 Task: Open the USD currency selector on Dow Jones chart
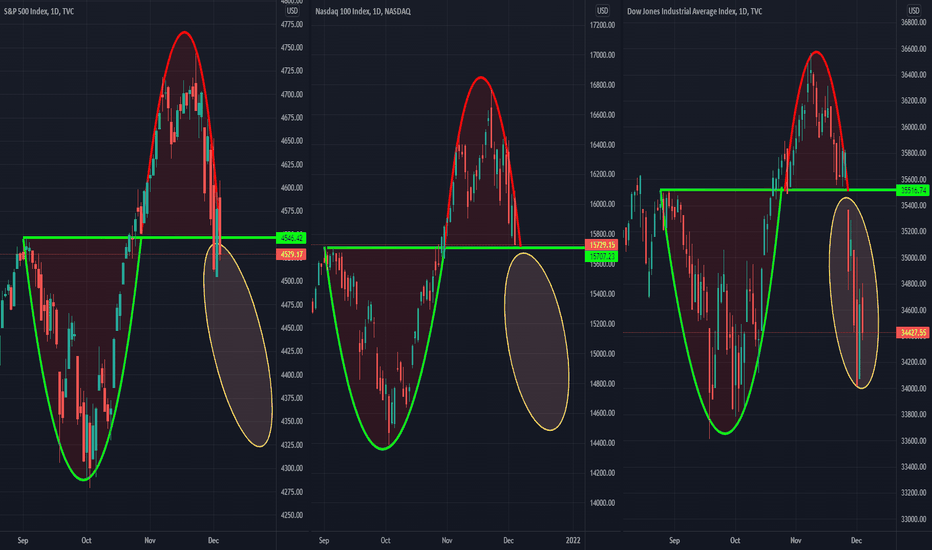(914, 11)
